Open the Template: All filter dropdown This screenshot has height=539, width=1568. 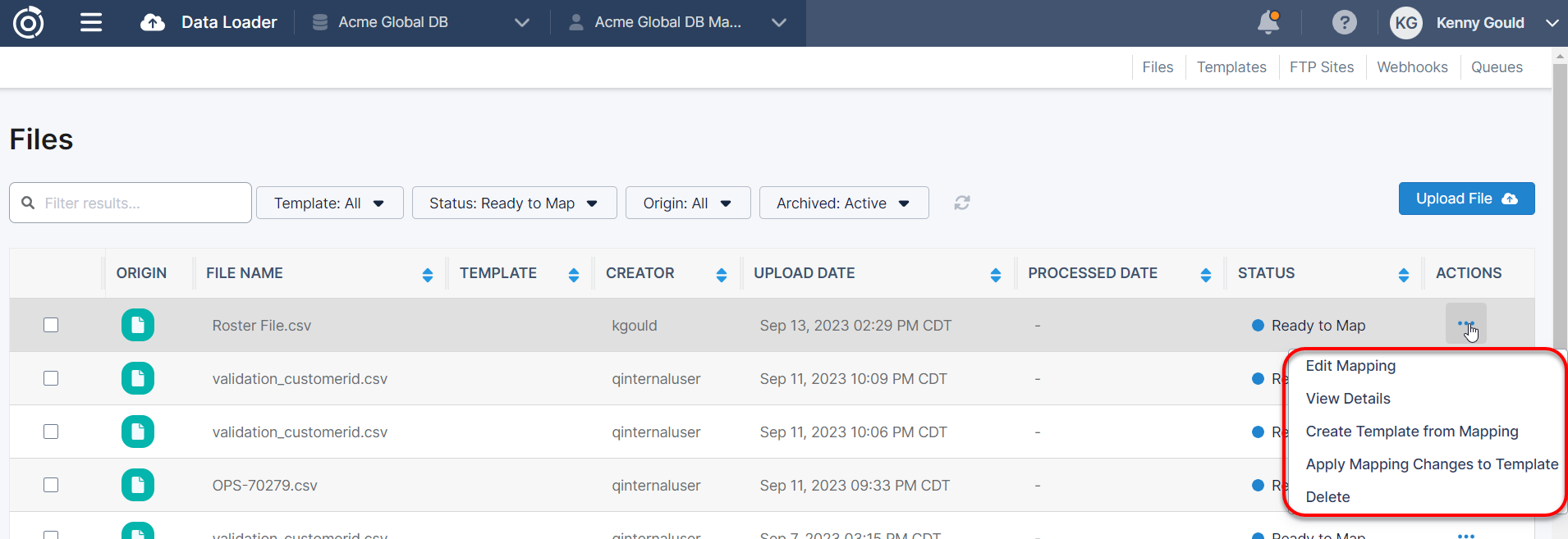pos(329,203)
